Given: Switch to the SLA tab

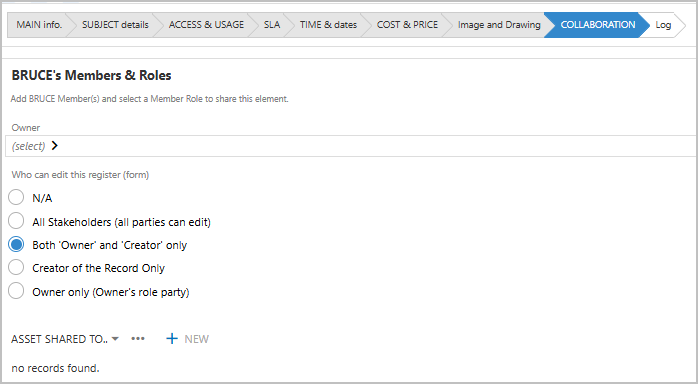Looking at the screenshot, I should [x=272, y=25].
